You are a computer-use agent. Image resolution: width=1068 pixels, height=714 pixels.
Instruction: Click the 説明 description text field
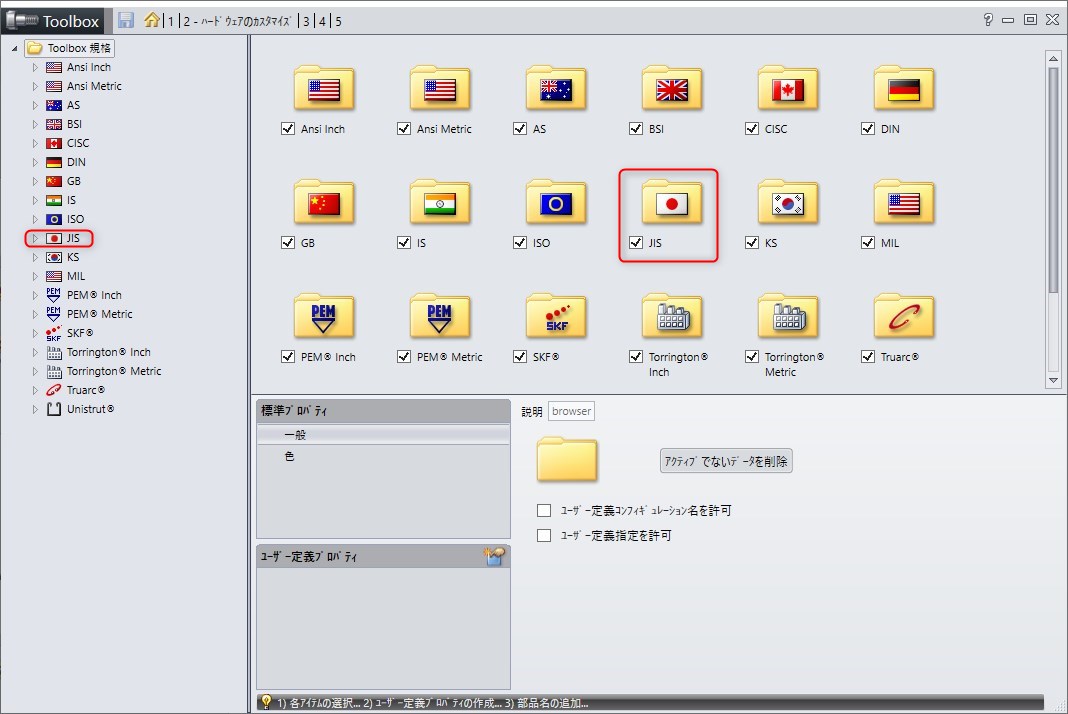571,411
